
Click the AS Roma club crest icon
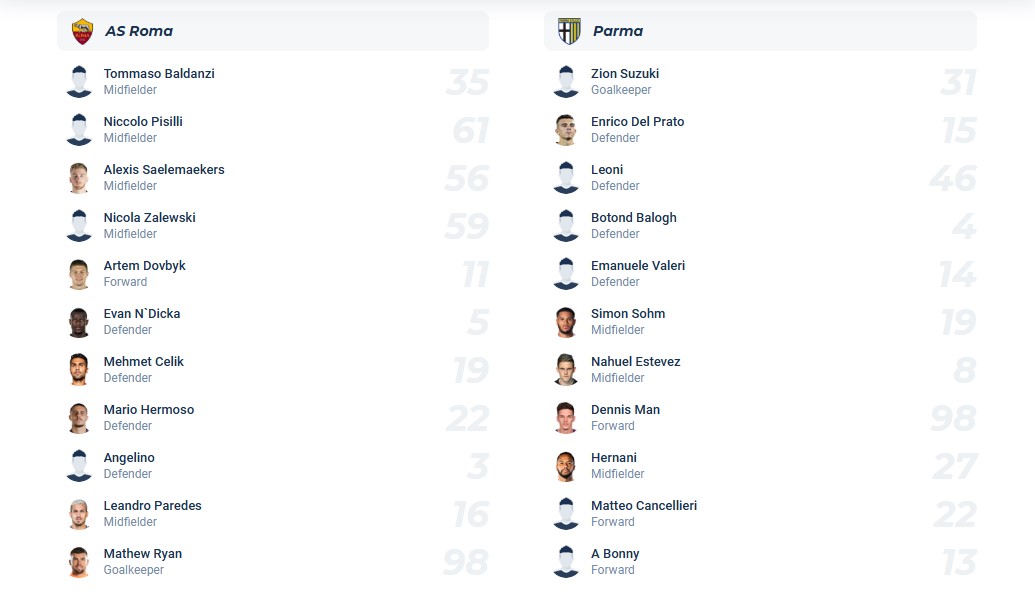tap(82, 31)
